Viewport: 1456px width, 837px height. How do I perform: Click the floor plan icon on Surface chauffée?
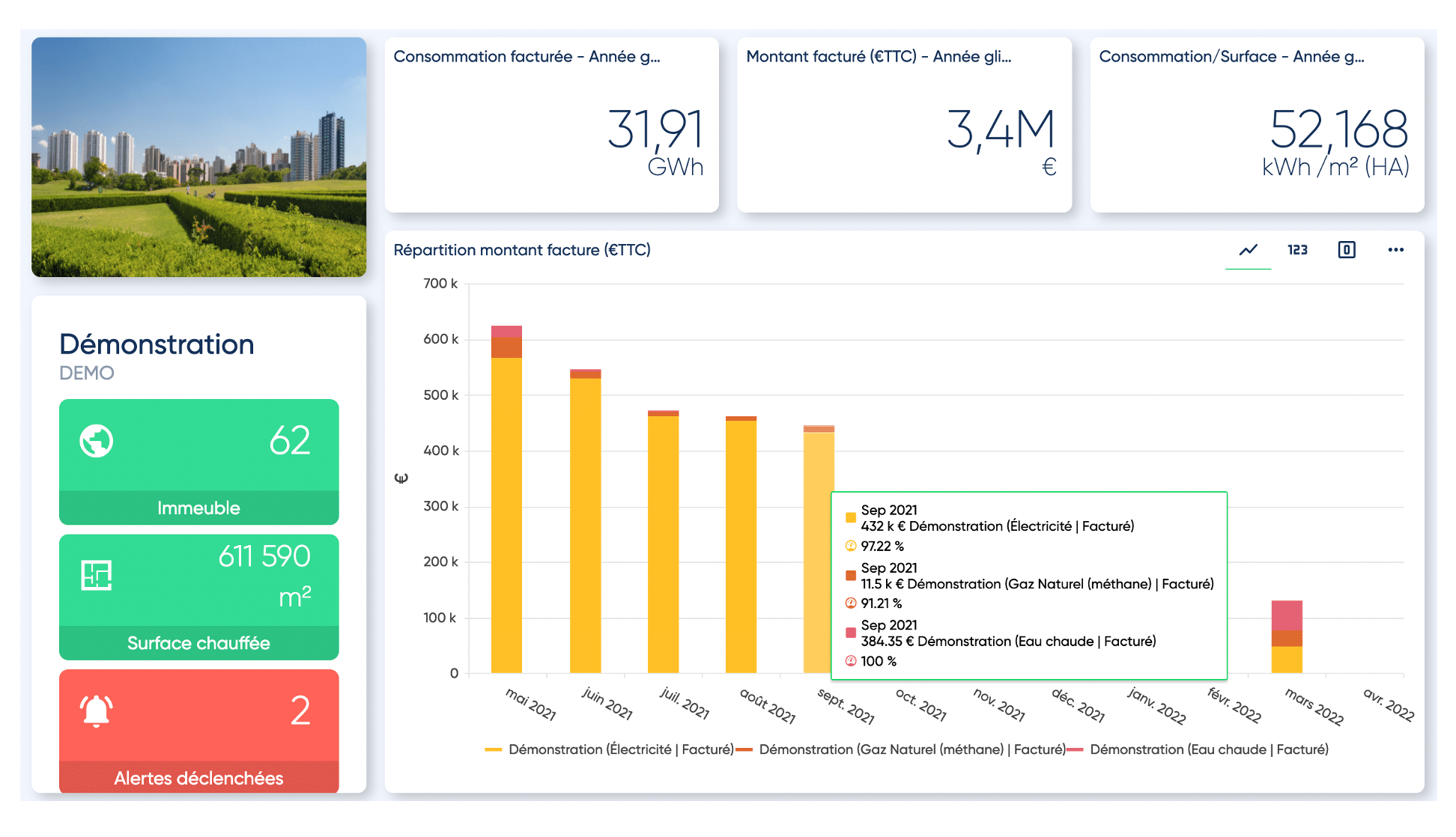[x=97, y=575]
